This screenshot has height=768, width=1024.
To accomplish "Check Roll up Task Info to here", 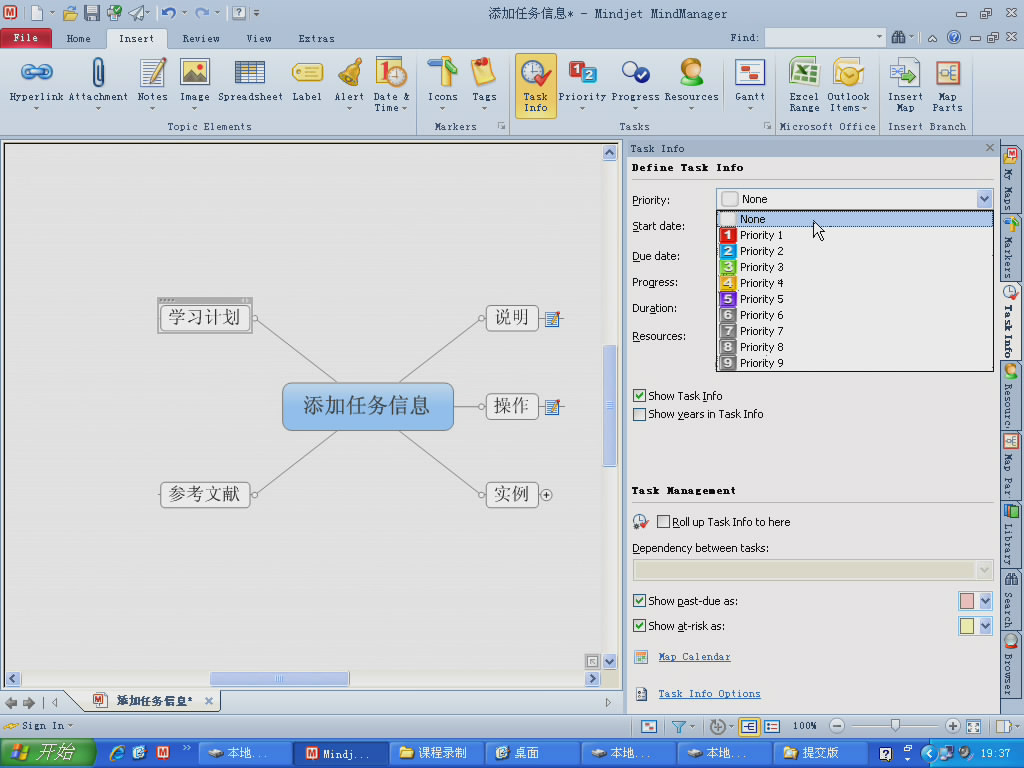I will point(664,522).
